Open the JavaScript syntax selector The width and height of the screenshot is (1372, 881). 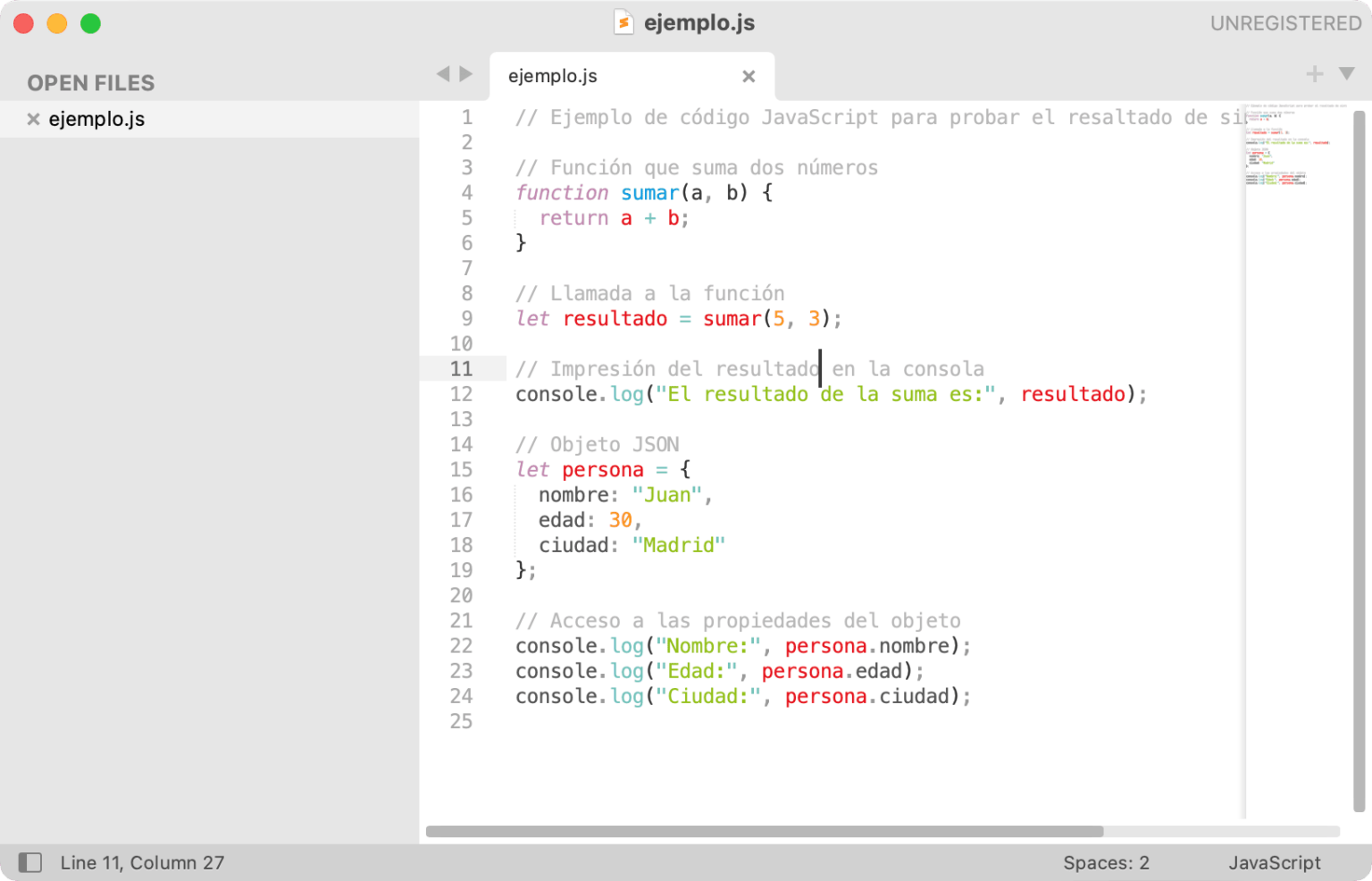(x=1275, y=862)
